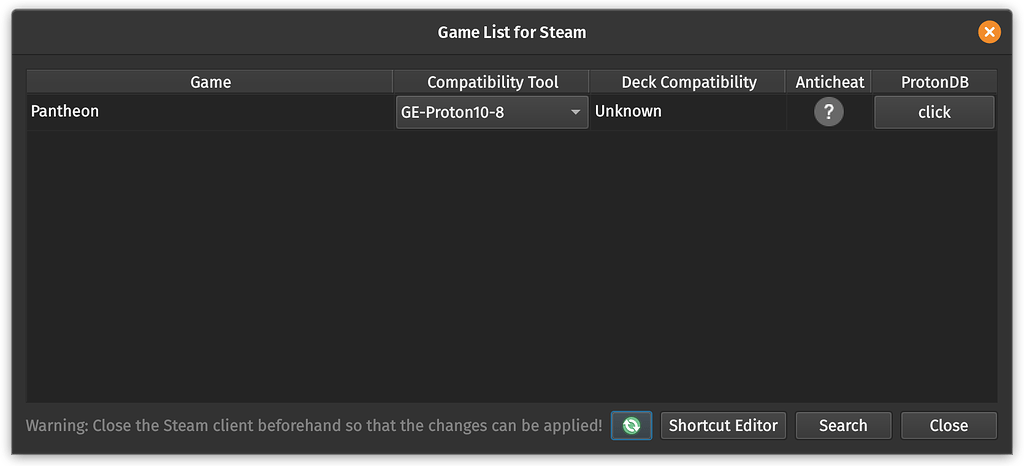The image size is (1024, 466).
Task: Click the Game List for Steam title bar
Action: tap(512, 32)
